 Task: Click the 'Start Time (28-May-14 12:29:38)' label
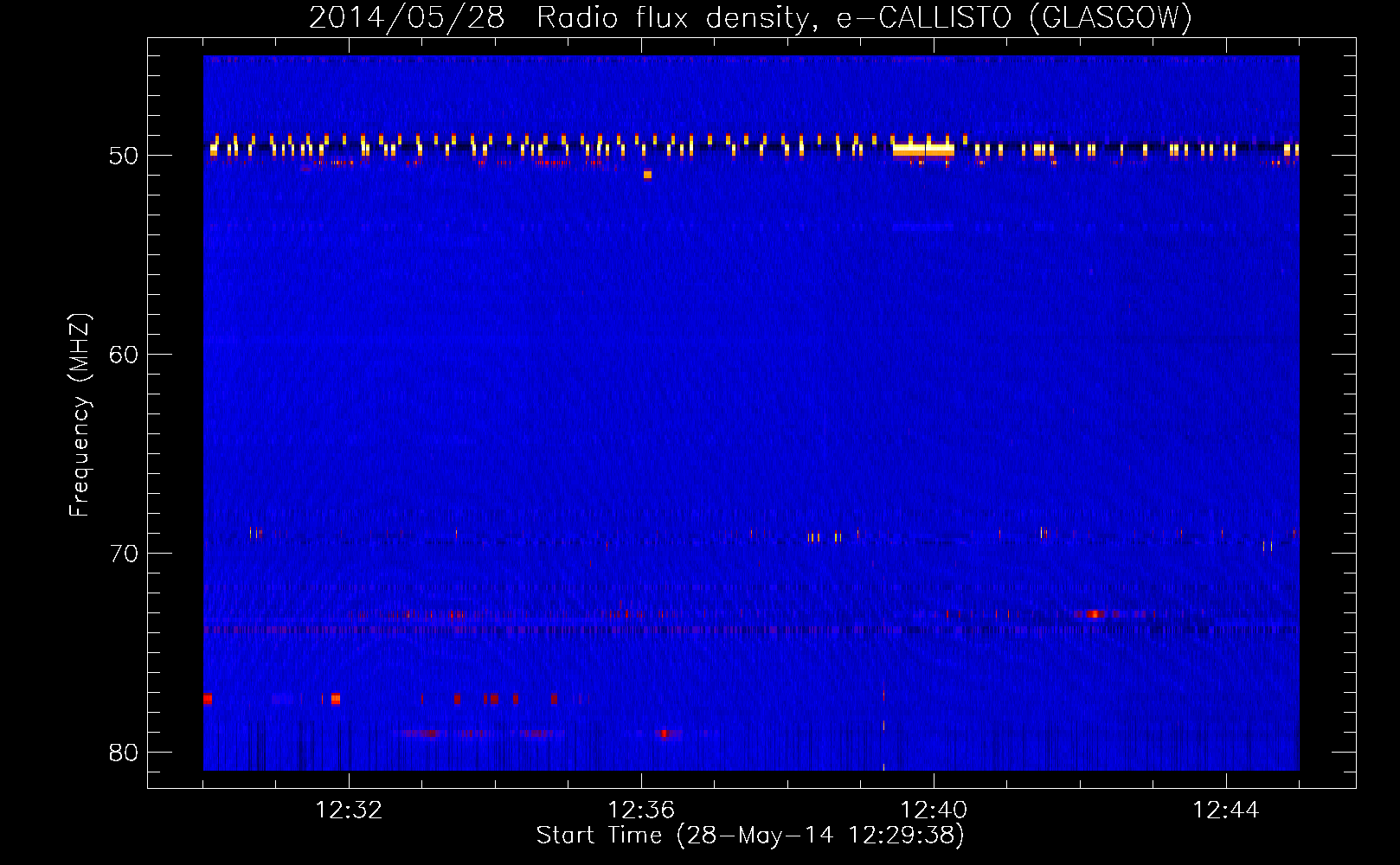pos(750,836)
